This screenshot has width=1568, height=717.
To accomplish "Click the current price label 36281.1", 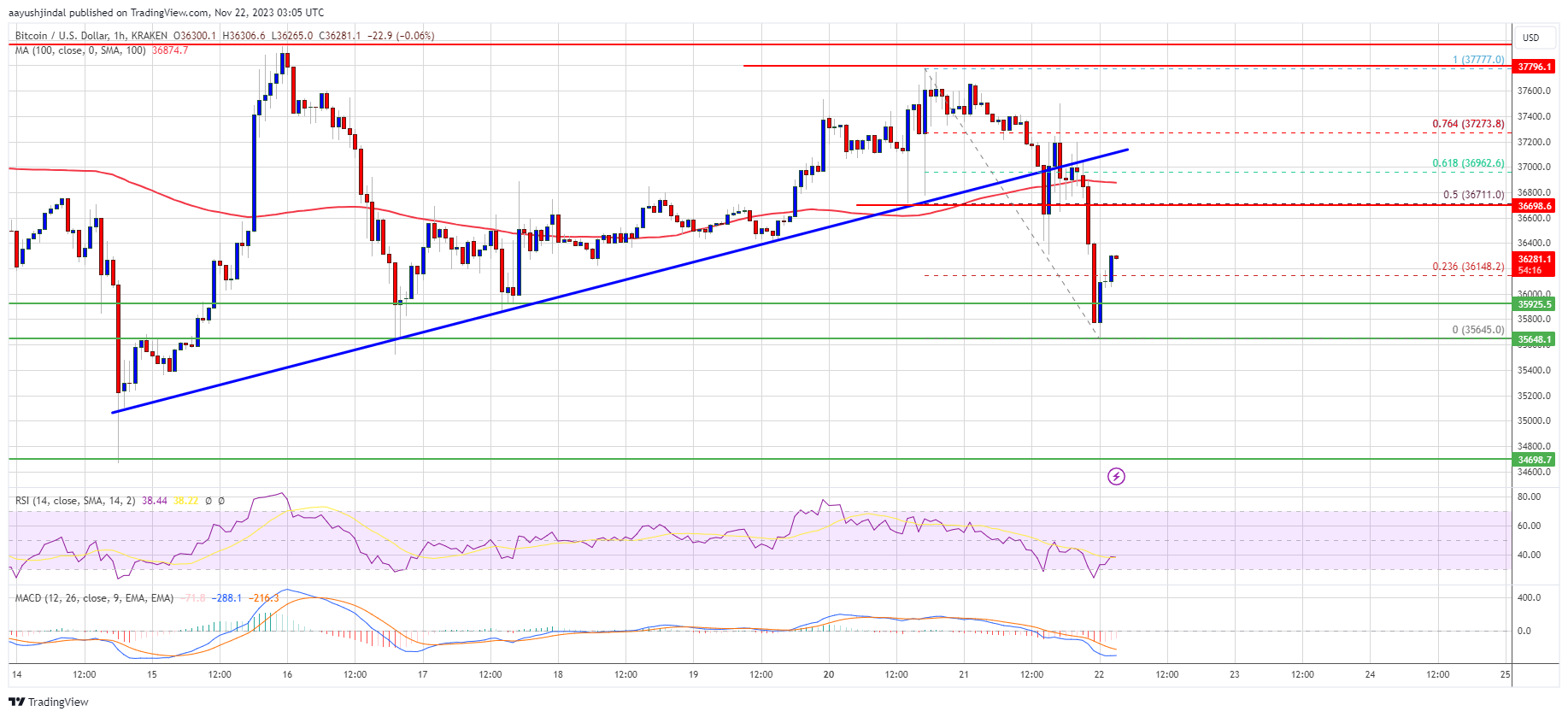I will (x=1534, y=259).
